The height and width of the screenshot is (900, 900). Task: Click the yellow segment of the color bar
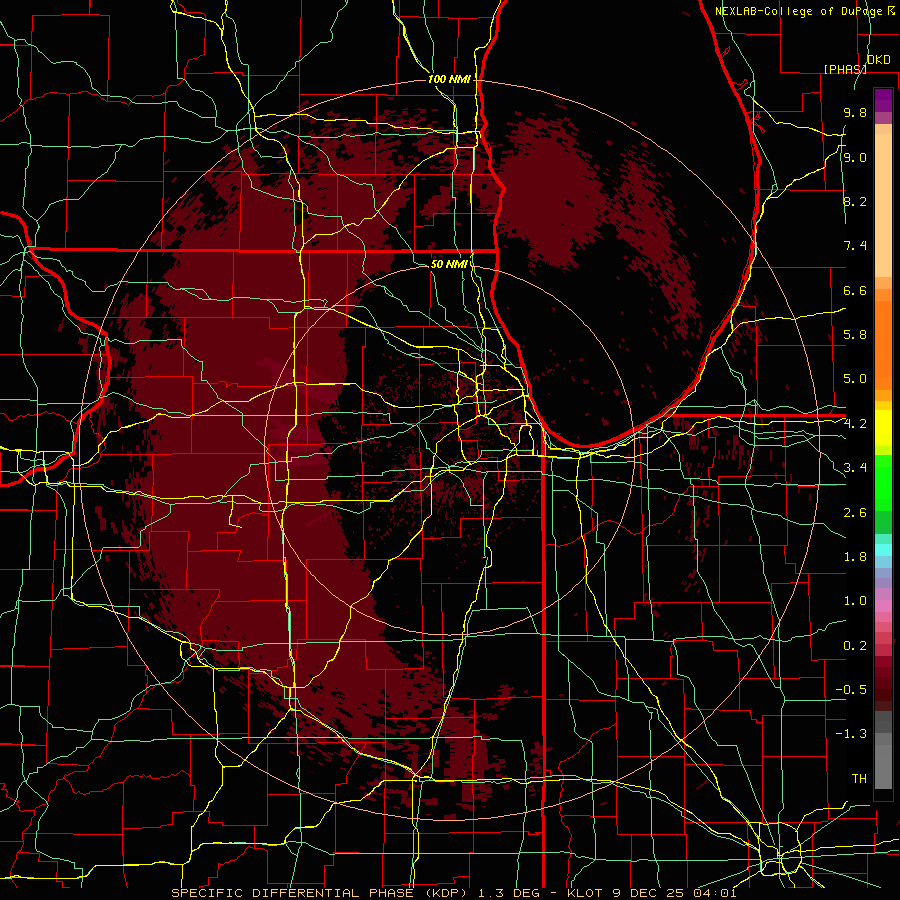coord(883,428)
